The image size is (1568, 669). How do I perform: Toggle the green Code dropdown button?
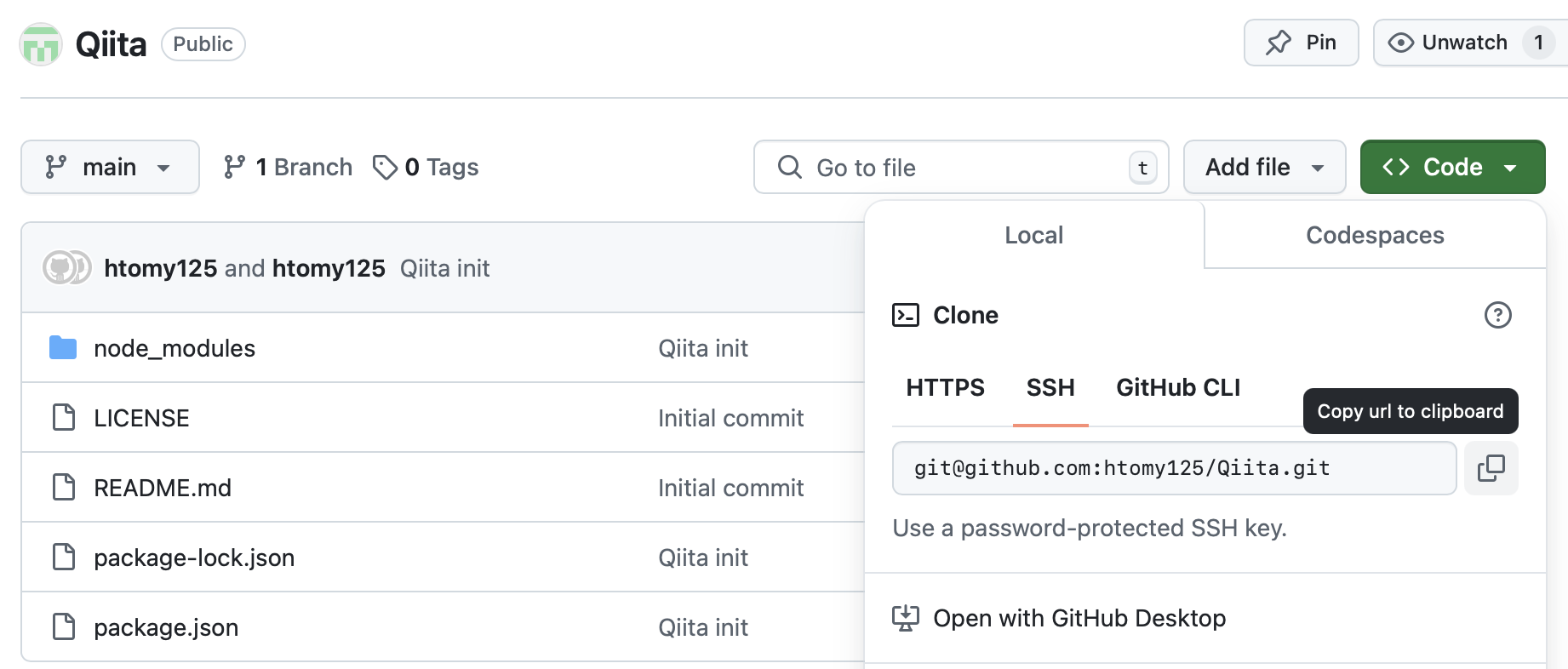(x=1452, y=167)
